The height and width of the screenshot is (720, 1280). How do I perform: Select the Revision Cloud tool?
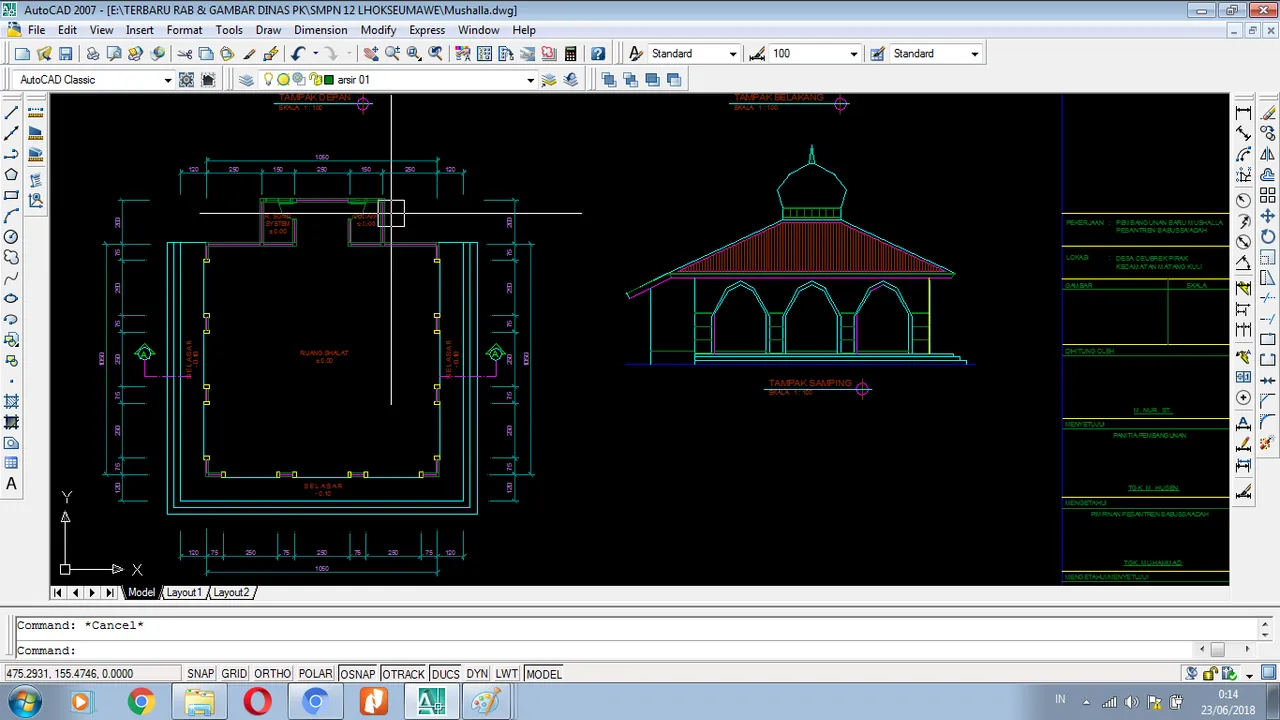[12, 258]
